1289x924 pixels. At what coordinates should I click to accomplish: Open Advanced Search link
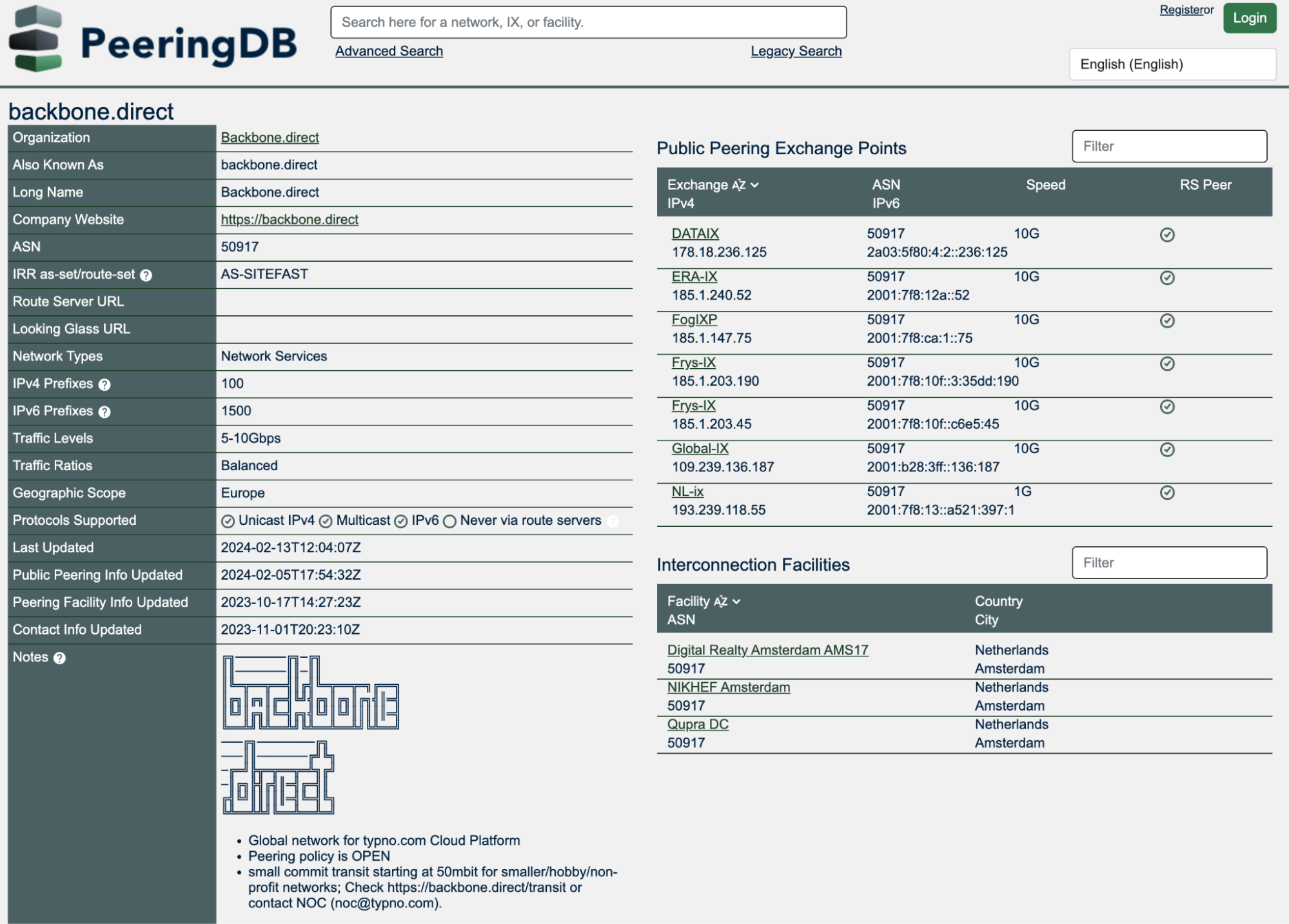coord(389,51)
